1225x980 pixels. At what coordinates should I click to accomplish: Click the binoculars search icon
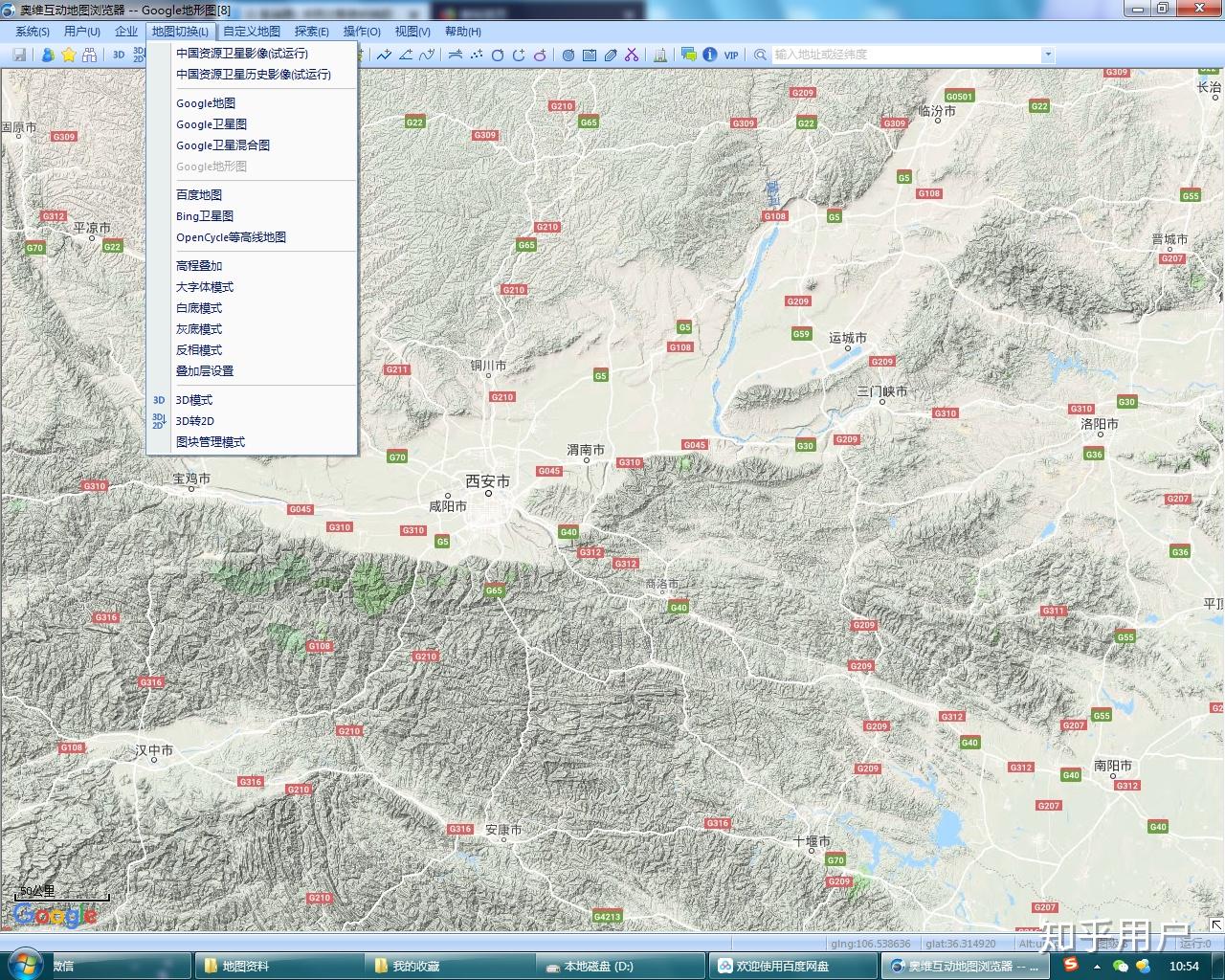pyautogui.click(x=90, y=55)
